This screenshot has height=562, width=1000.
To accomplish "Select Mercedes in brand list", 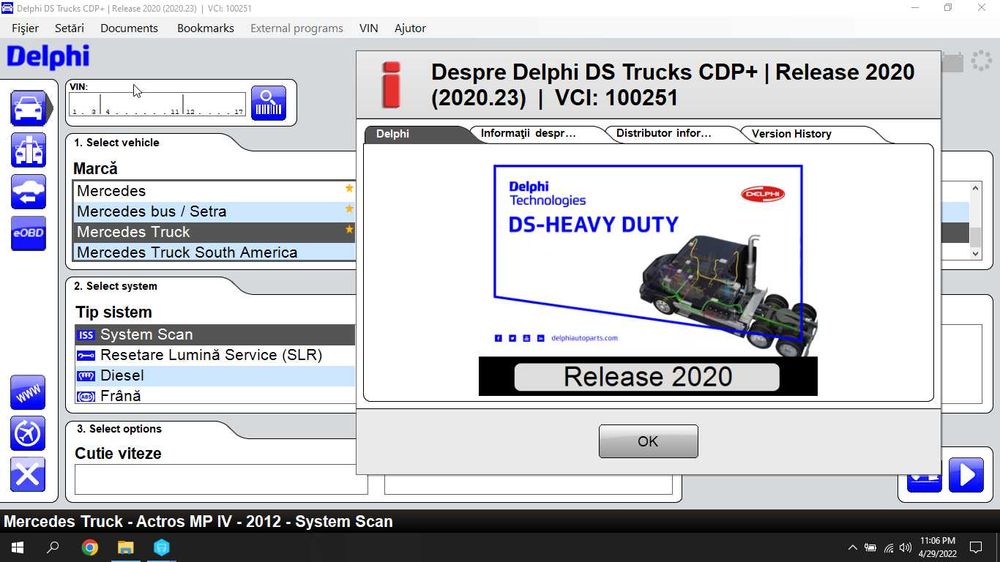I will pos(214,191).
